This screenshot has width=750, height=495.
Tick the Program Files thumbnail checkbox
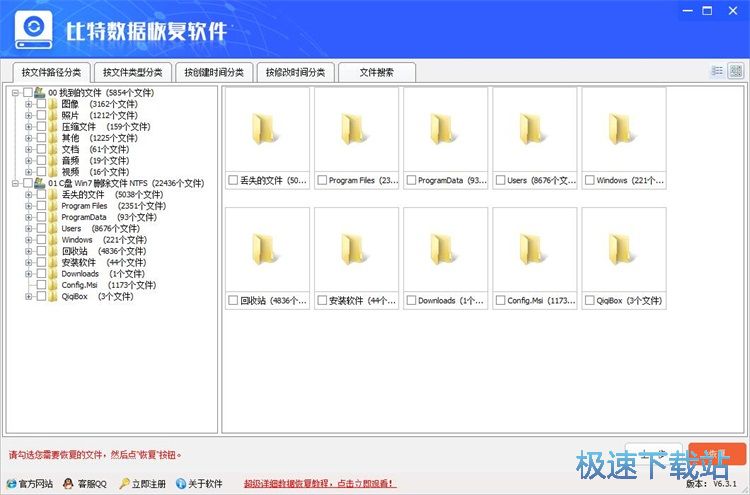point(322,180)
